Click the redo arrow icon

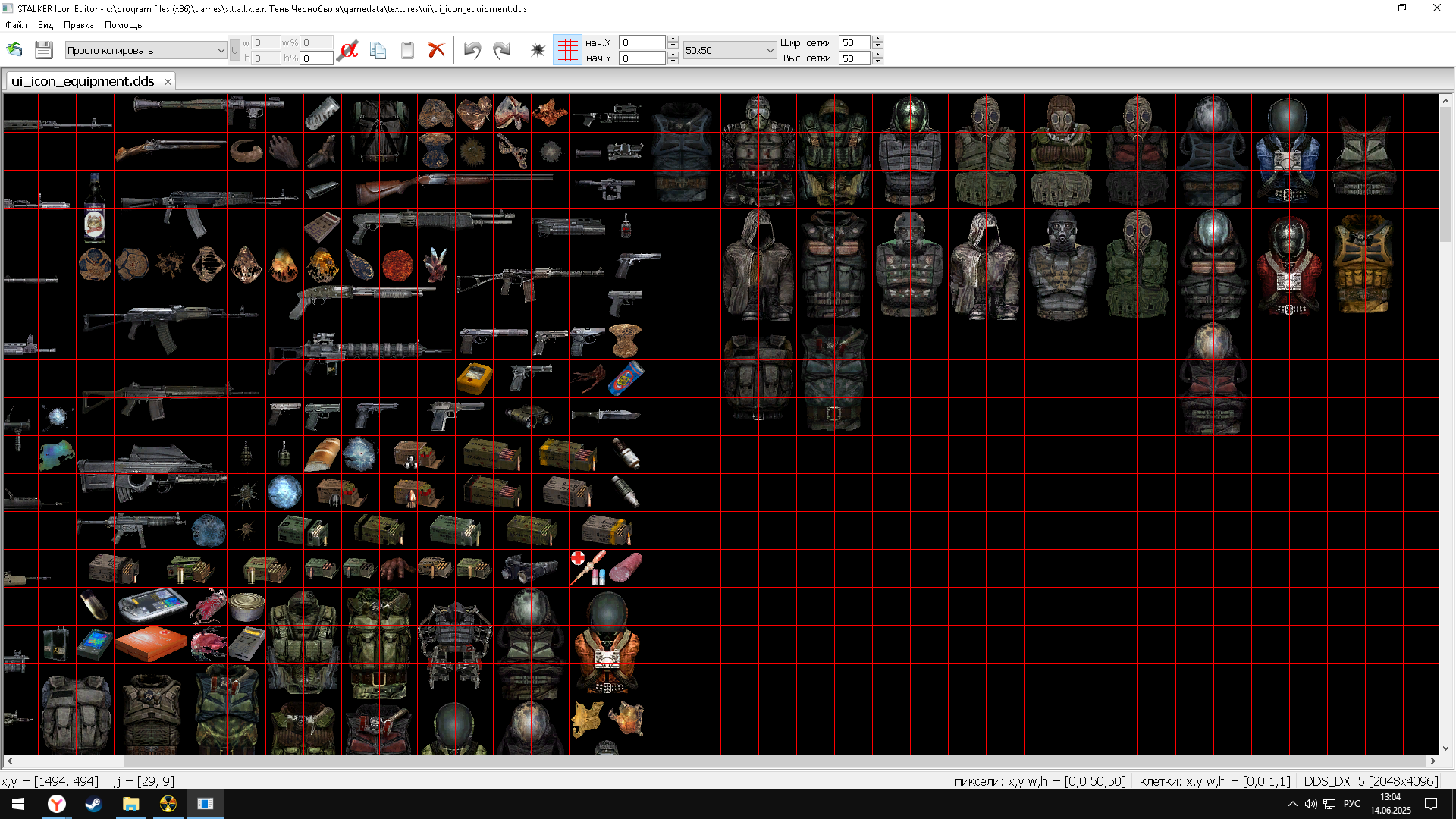[501, 50]
